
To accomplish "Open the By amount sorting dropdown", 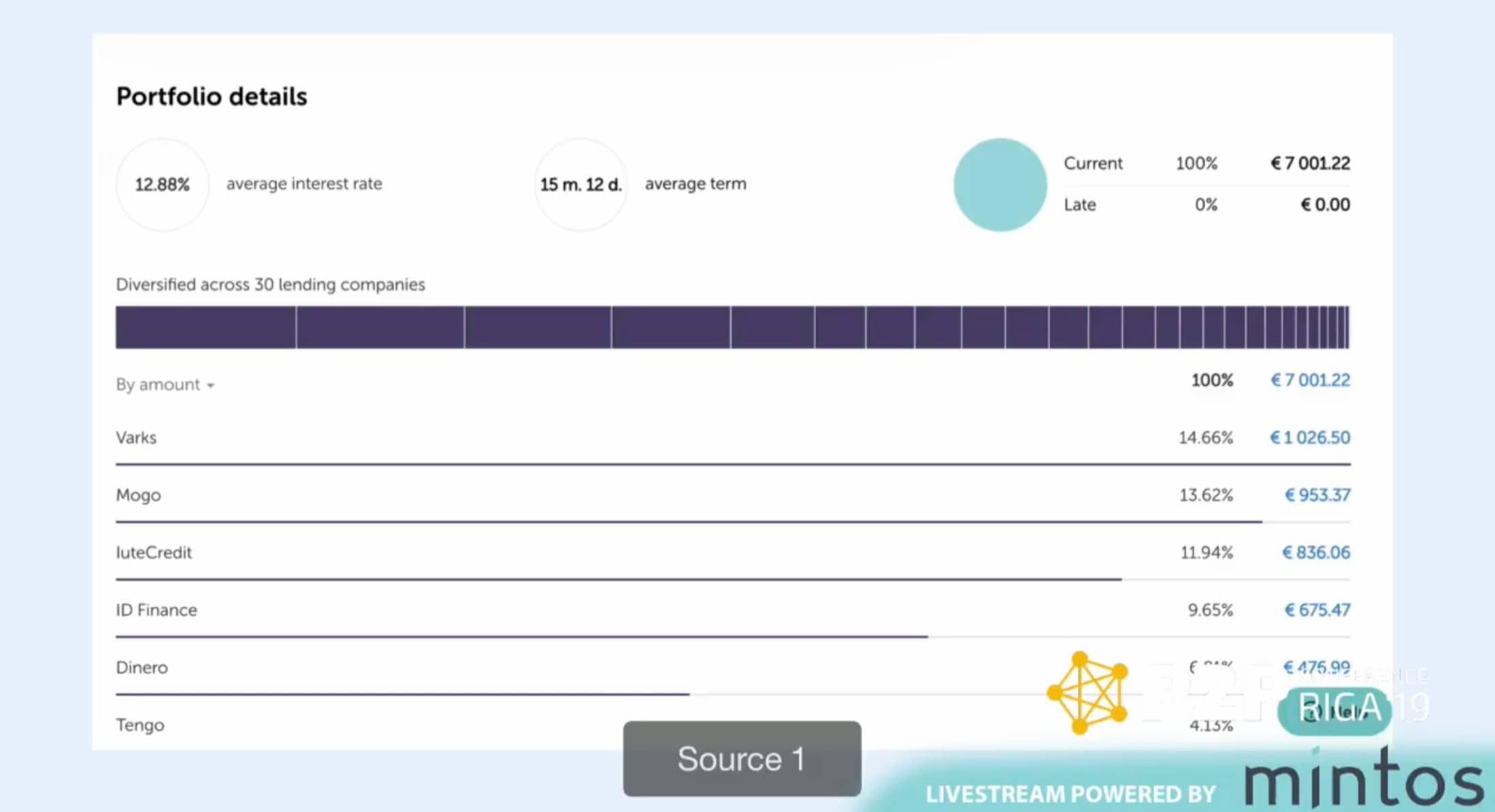I will tap(165, 385).
